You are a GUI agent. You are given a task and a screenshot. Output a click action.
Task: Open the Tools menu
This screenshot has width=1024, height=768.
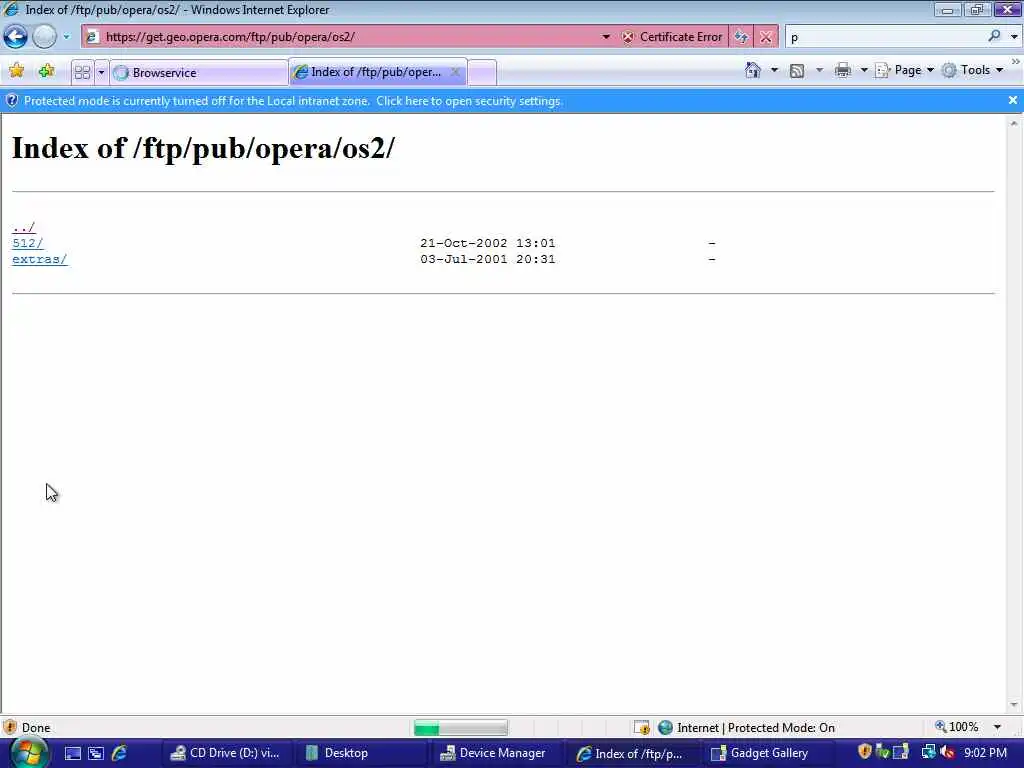coord(972,70)
